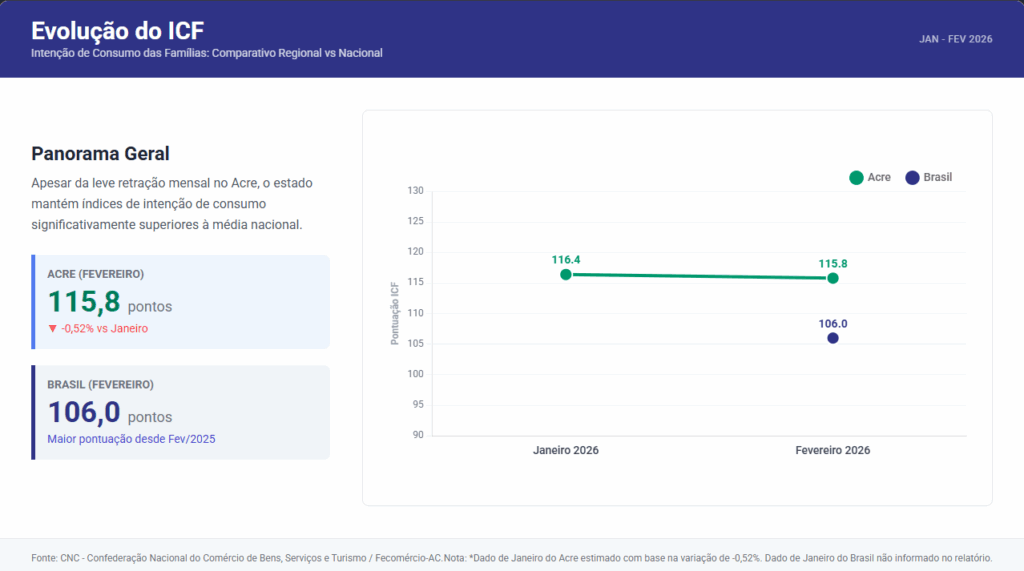Click the Panorama Geral heading
1024x571 pixels.
tap(100, 154)
